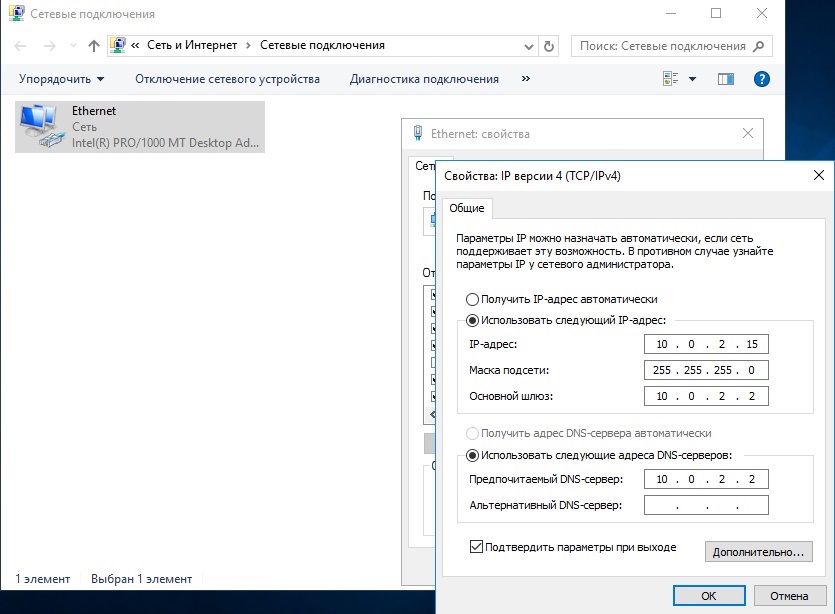
Task: Click Диагностика подключения in the toolbar
Action: [x=424, y=79]
